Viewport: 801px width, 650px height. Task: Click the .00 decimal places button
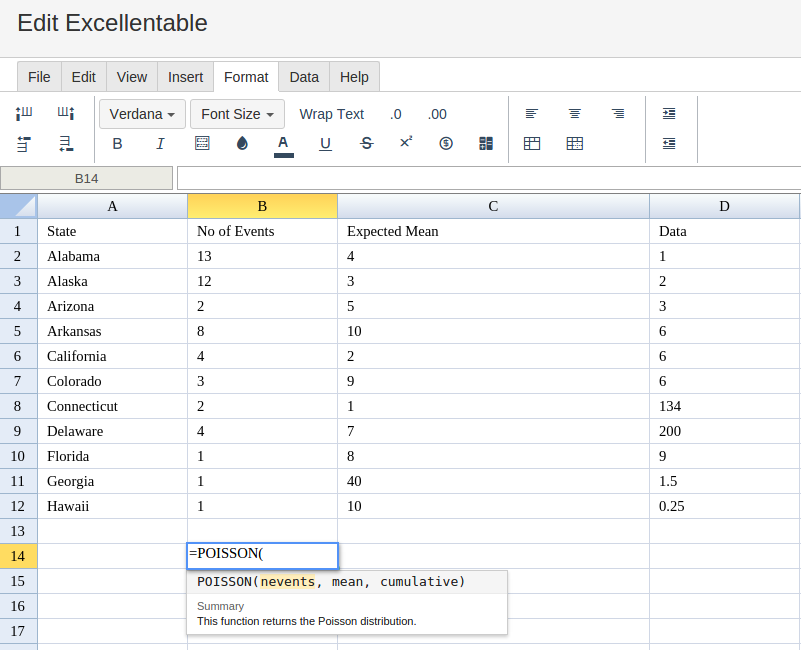437,114
